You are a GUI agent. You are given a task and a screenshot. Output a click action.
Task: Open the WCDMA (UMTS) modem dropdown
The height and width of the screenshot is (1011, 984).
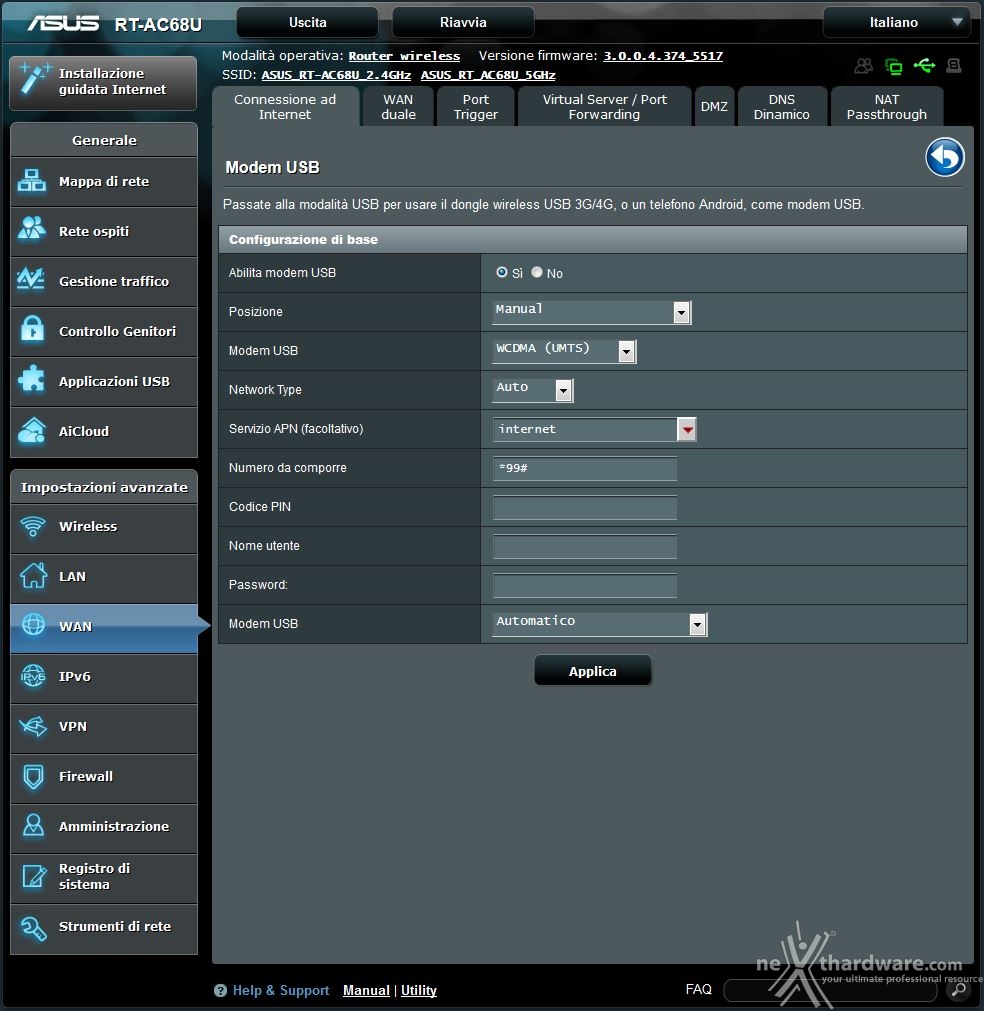564,351
